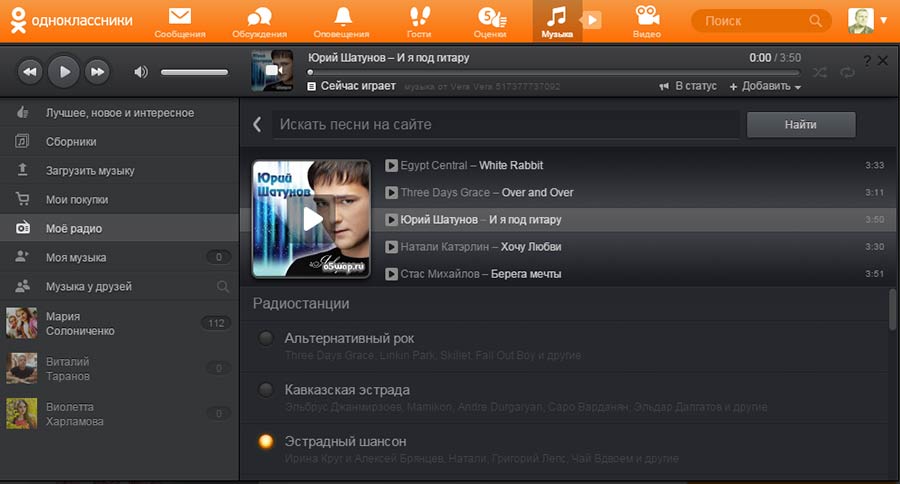Open Загрузить музыку upload section
Image resolution: width=900 pixels, height=484 pixels.
[119, 171]
